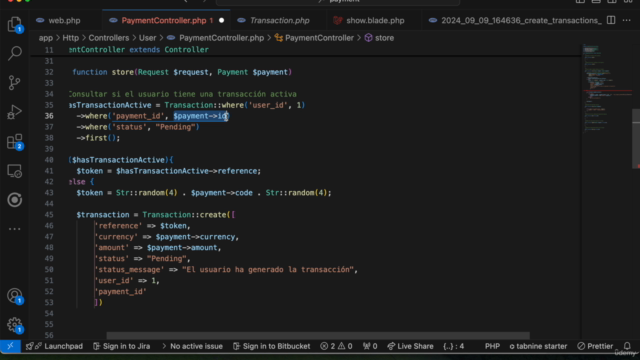Click the selected $payment->id text
Image resolution: width=640 pixels, height=360 pixels.
pos(201,116)
